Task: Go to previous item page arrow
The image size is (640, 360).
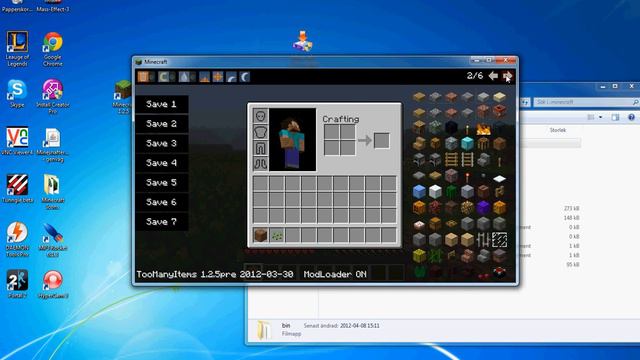Action: [x=493, y=76]
